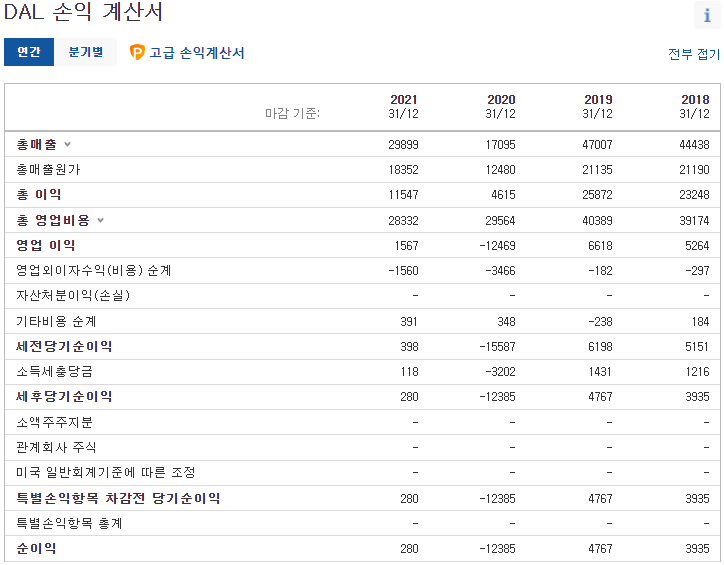The height and width of the screenshot is (565, 724).
Task: Click cost of revenue value 18352
Action: tap(403, 170)
